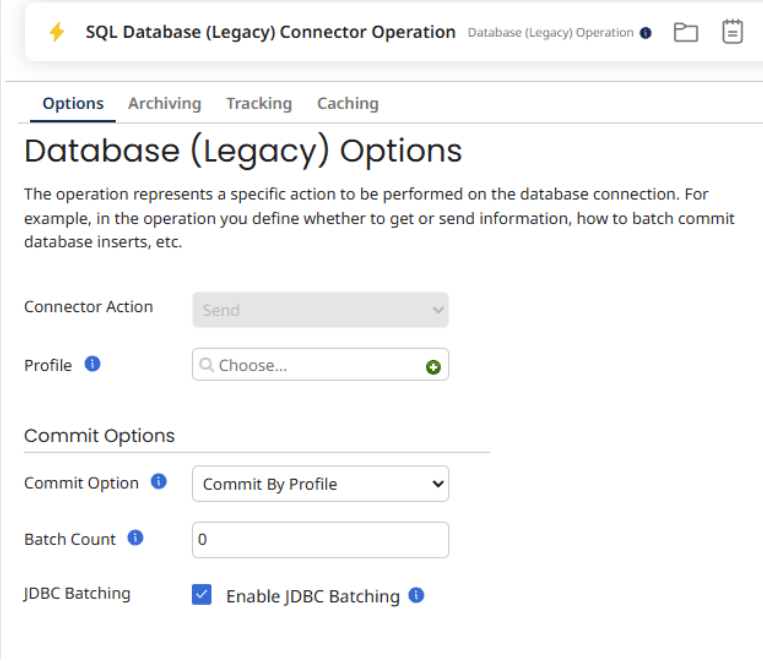The image size is (763, 662).
Task: Click the Commit Option info icon
Action: click(158, 482)
